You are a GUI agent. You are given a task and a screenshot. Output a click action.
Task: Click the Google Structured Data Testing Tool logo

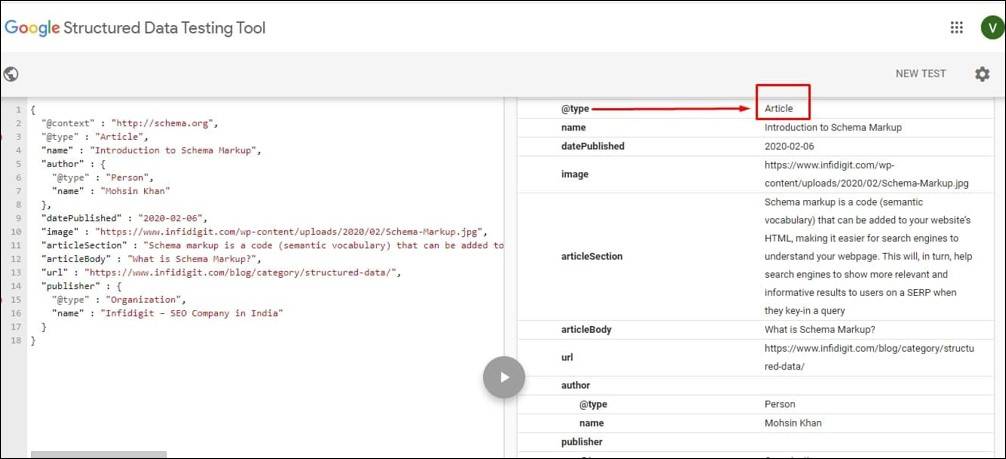135,28
